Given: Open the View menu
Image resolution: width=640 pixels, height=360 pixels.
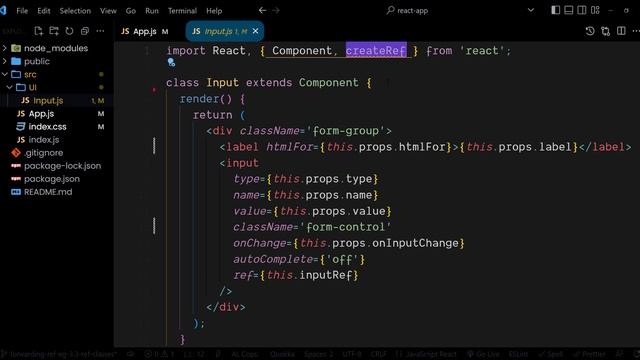Looking at the screenshot, I should pos(108,11).
